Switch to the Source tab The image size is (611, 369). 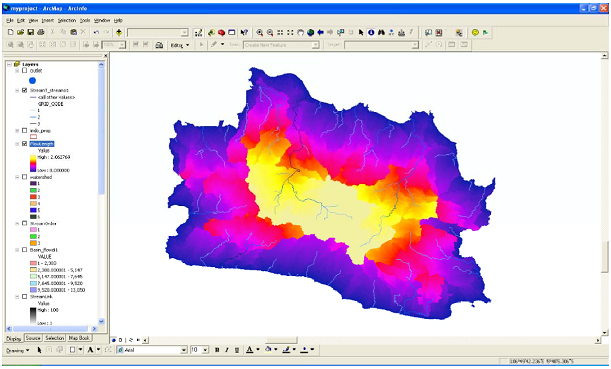pos(33,338)
